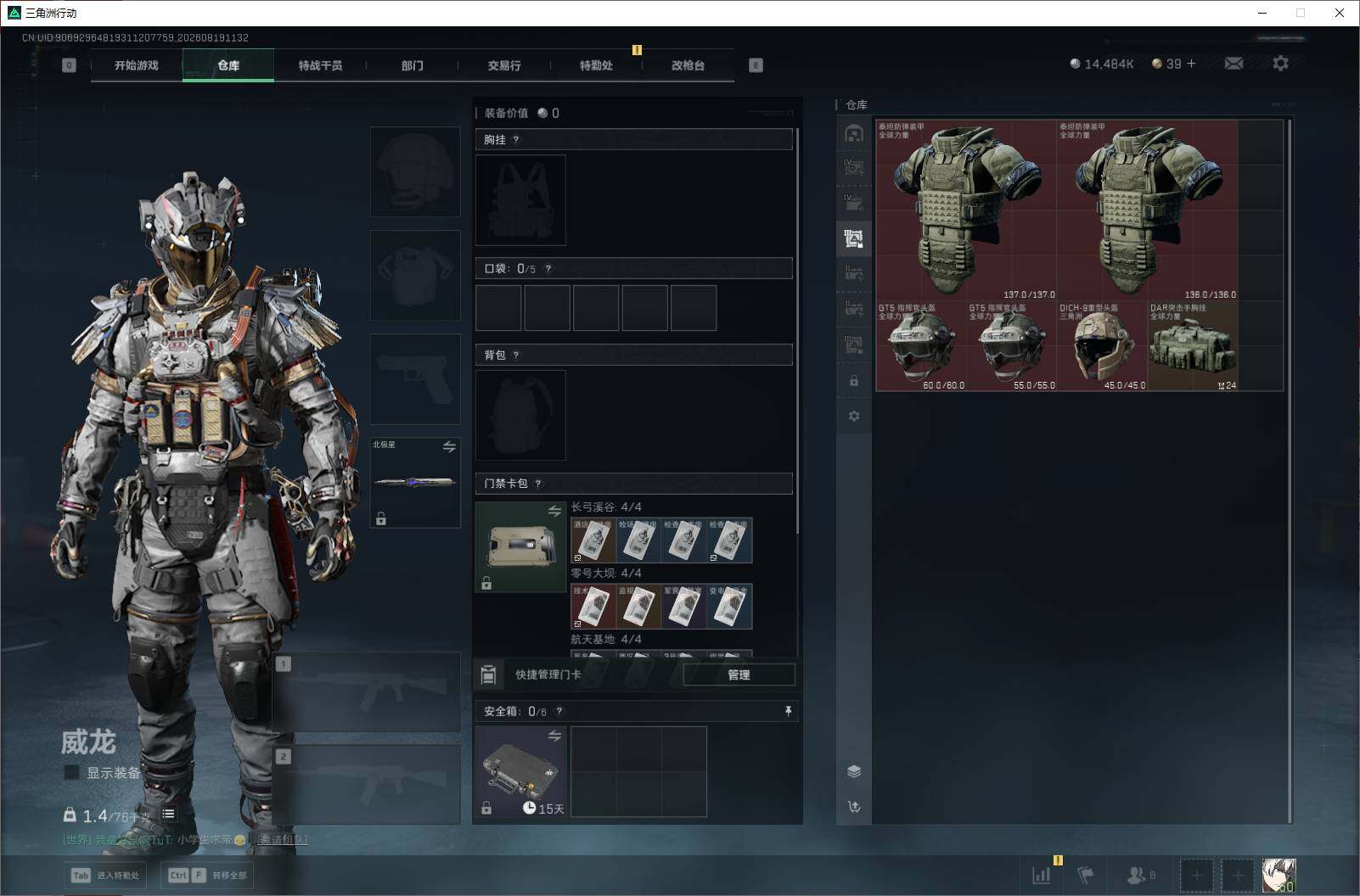The width and height of the screenshot is (1360, 896).
Task: Open the settings gear in the top bar
Action: (1280, 64)
